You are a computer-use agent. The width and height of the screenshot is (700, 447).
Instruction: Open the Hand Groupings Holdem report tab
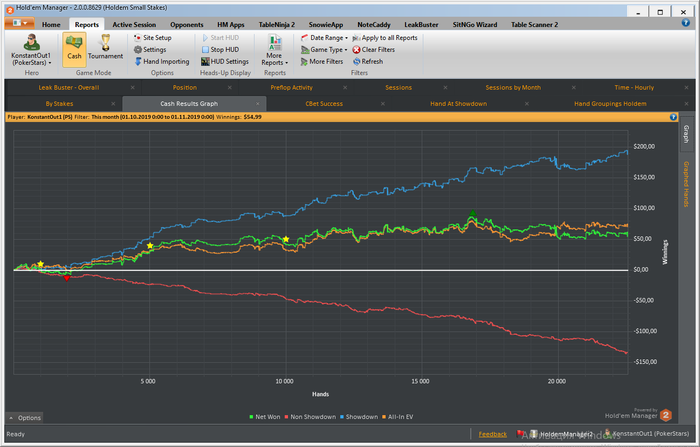click(x=610, y=104)
